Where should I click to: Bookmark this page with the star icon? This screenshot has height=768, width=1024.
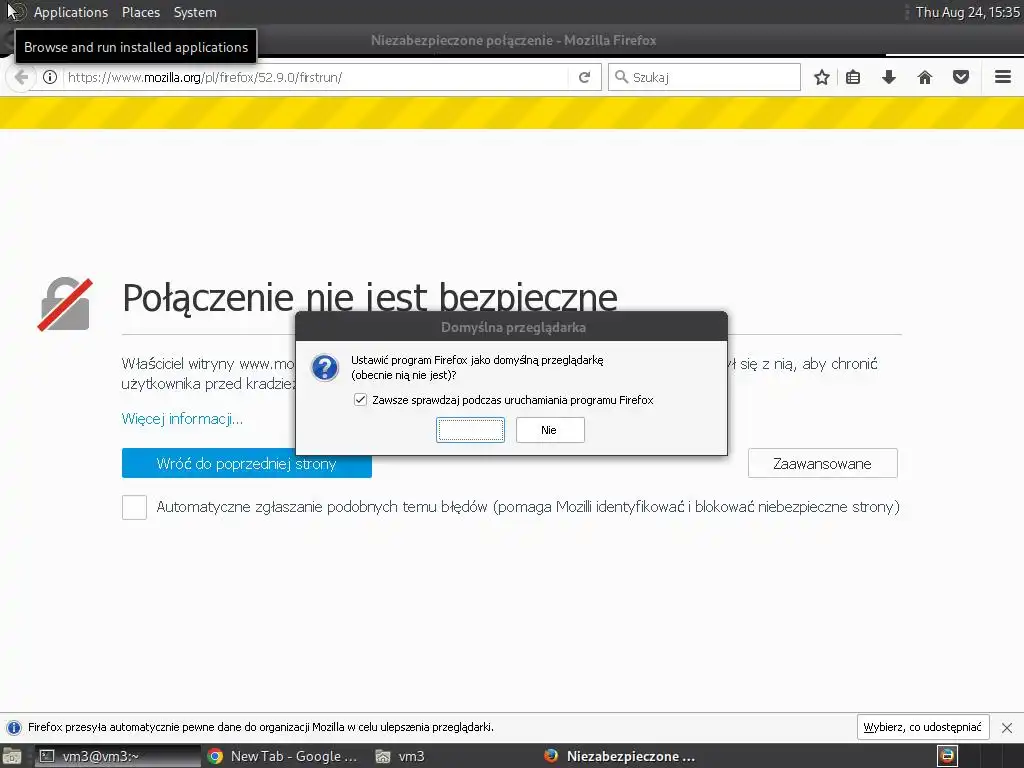tap(822, 77)
